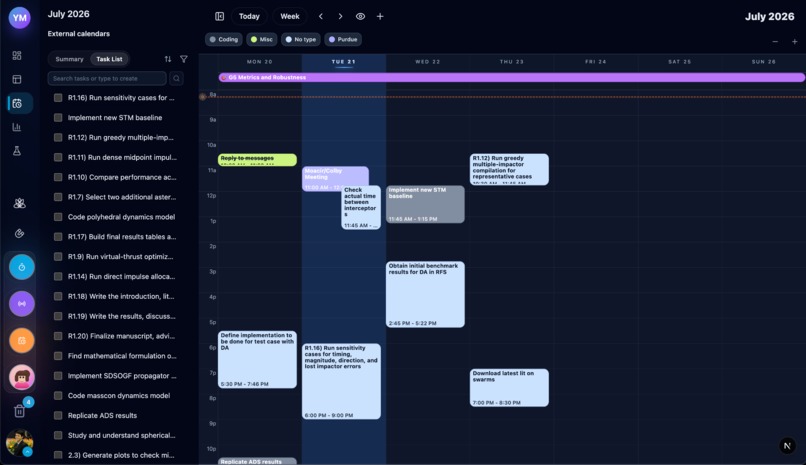Go to previous week arrow

[x=321, y=16]
